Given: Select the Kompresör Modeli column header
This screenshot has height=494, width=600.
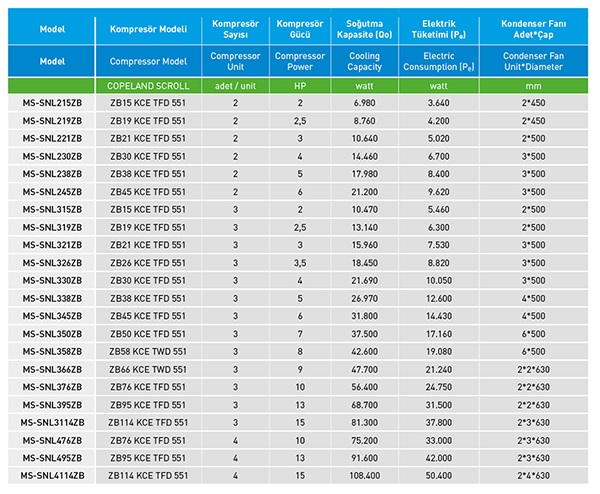Looking at the screenshot, I should (147, 29).
